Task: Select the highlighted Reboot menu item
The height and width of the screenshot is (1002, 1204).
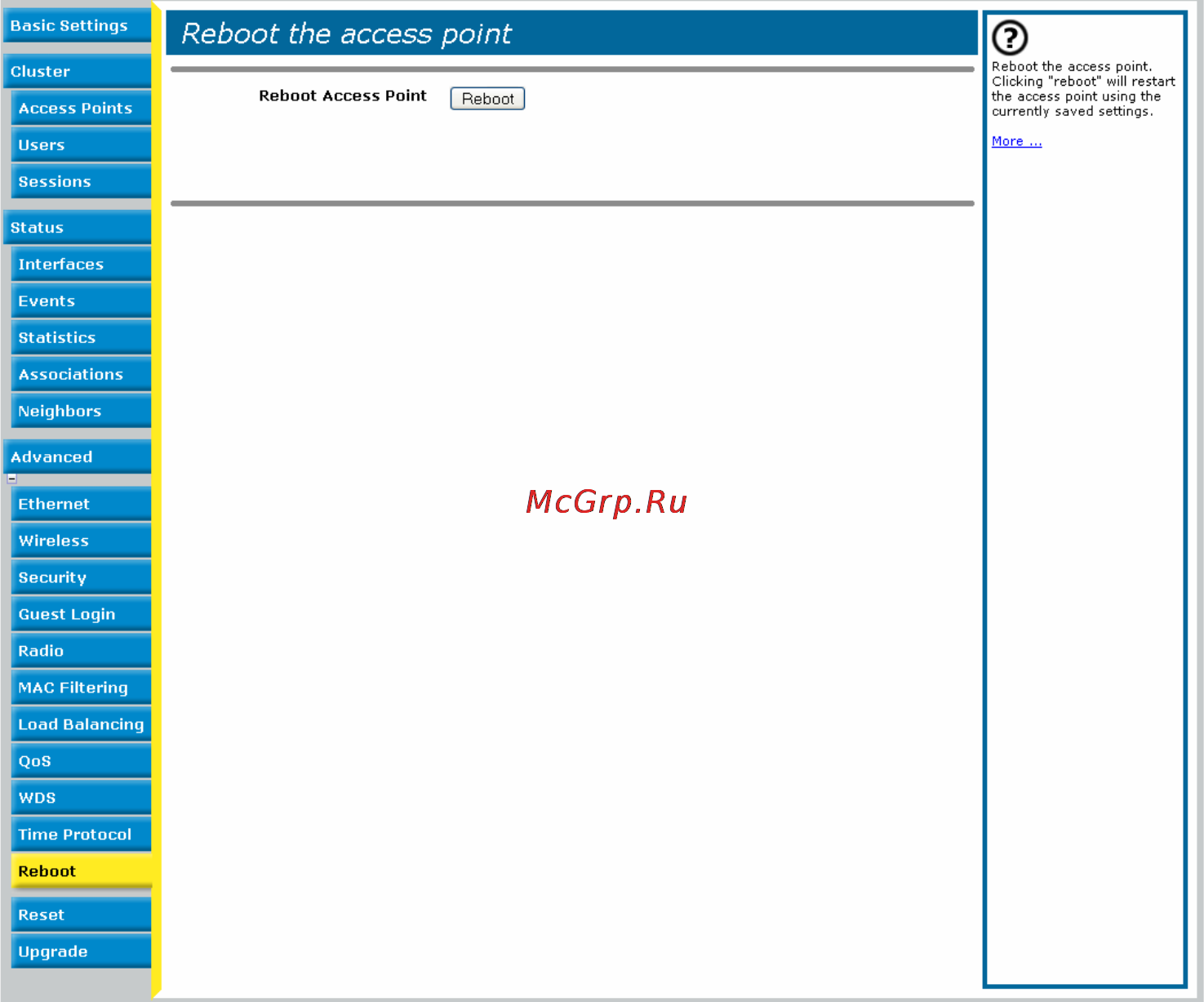Action: click(x=81, y=871)
